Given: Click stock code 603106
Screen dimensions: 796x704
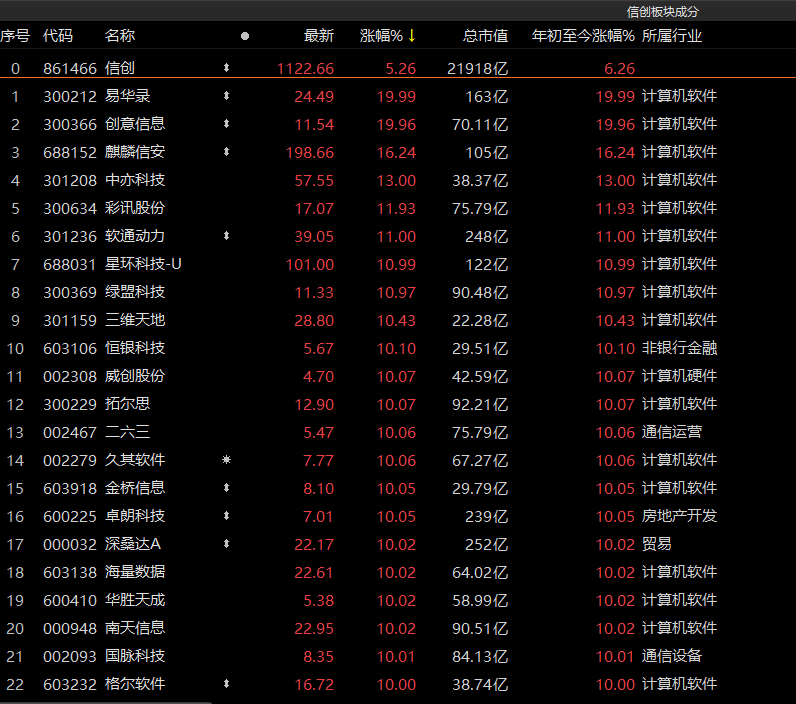Looking at the screenshot, I should pos(70,348).
